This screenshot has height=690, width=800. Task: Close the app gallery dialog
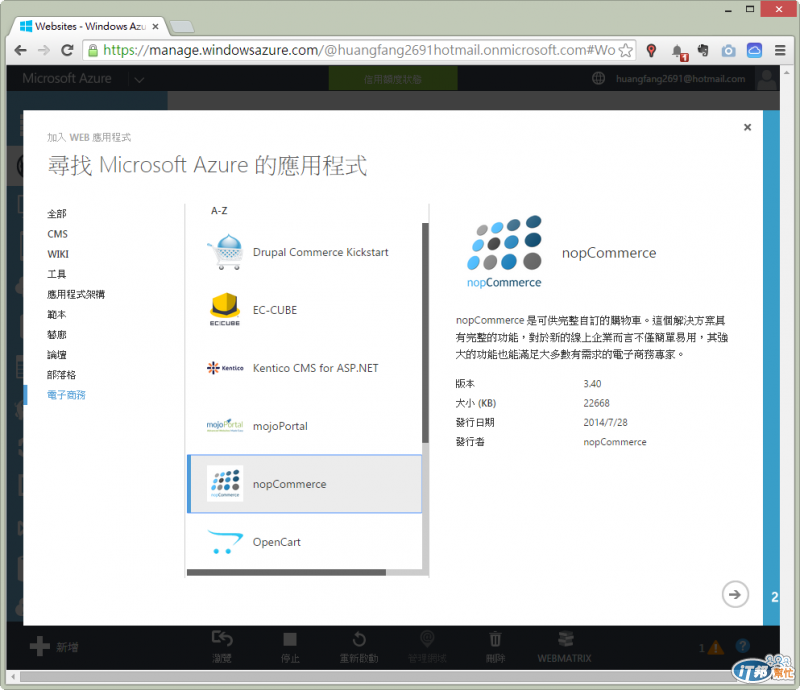747,127
